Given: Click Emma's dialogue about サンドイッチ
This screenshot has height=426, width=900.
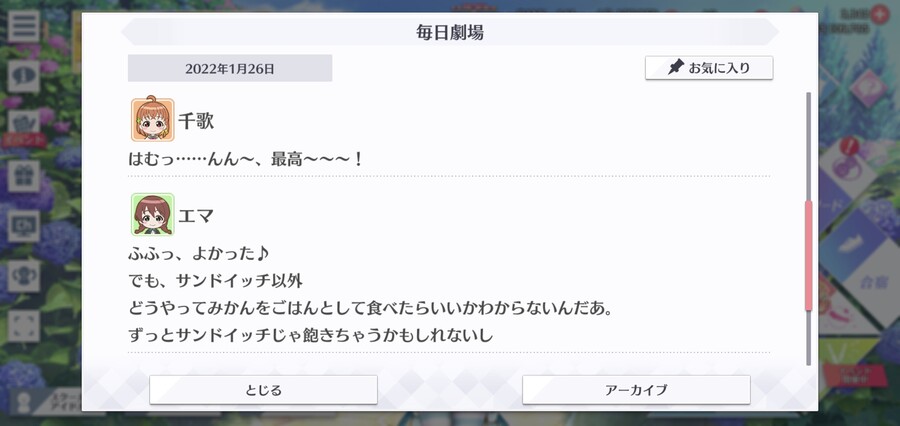Looking at the screenshot, I should click(x=371, y=294).
